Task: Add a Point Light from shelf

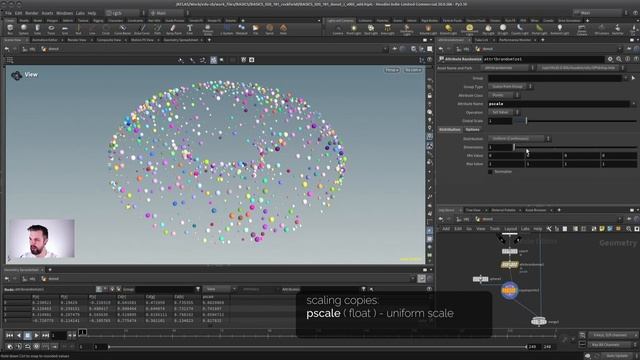Action: point(354,29)
